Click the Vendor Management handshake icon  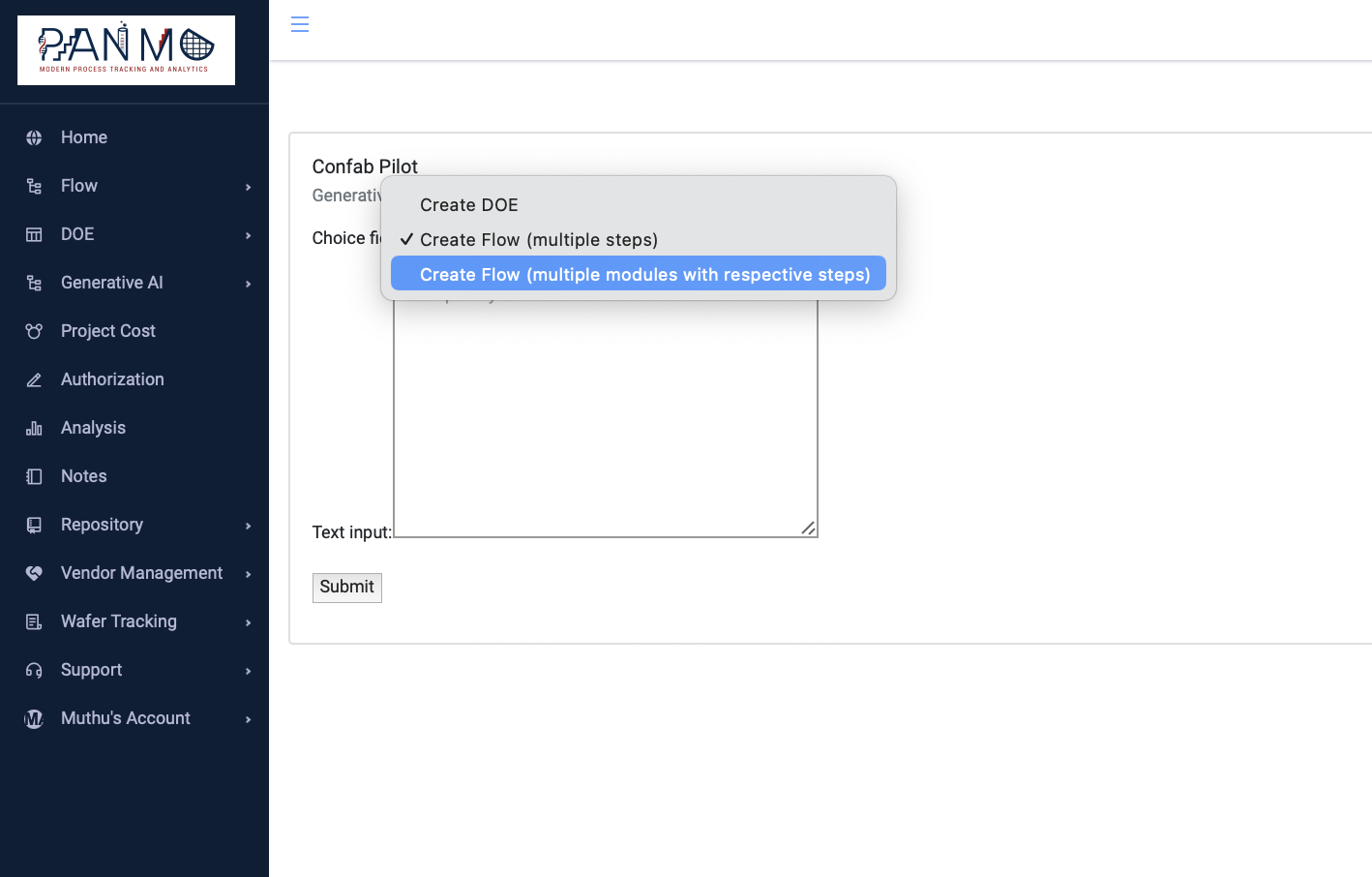34,573
